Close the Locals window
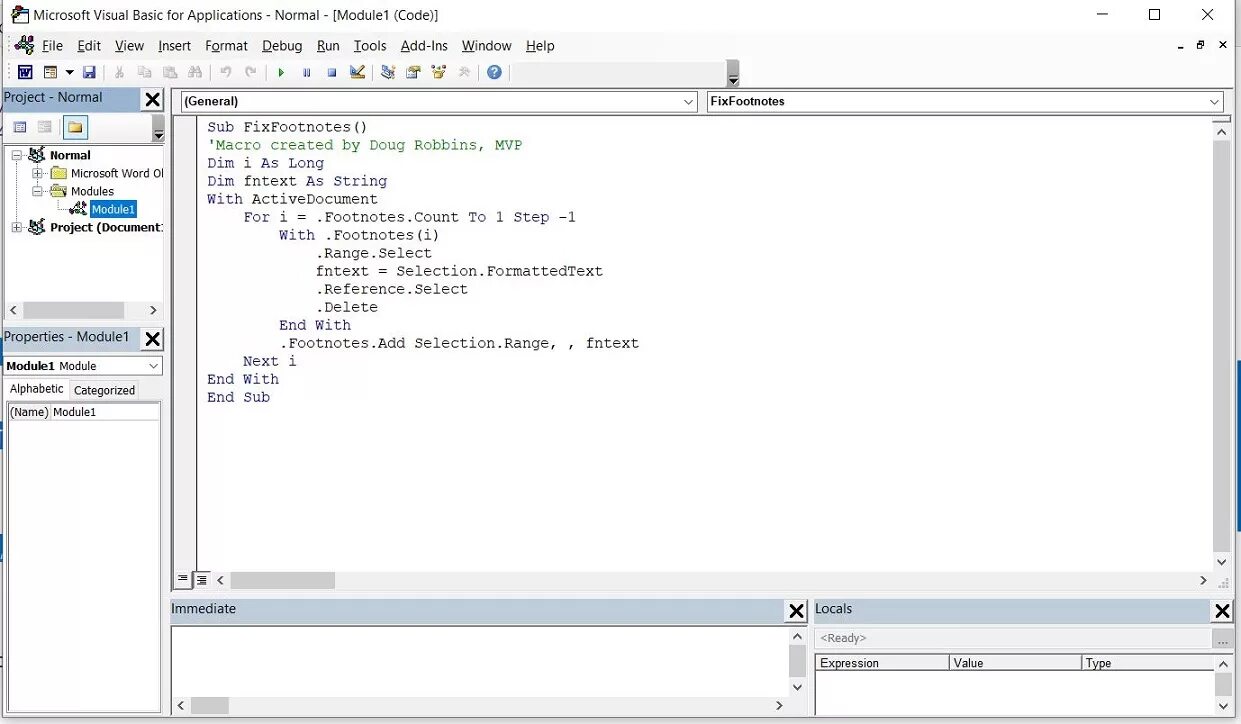Image resolution: width=1241 pixels, height=724 pixels. [1222, 611]
